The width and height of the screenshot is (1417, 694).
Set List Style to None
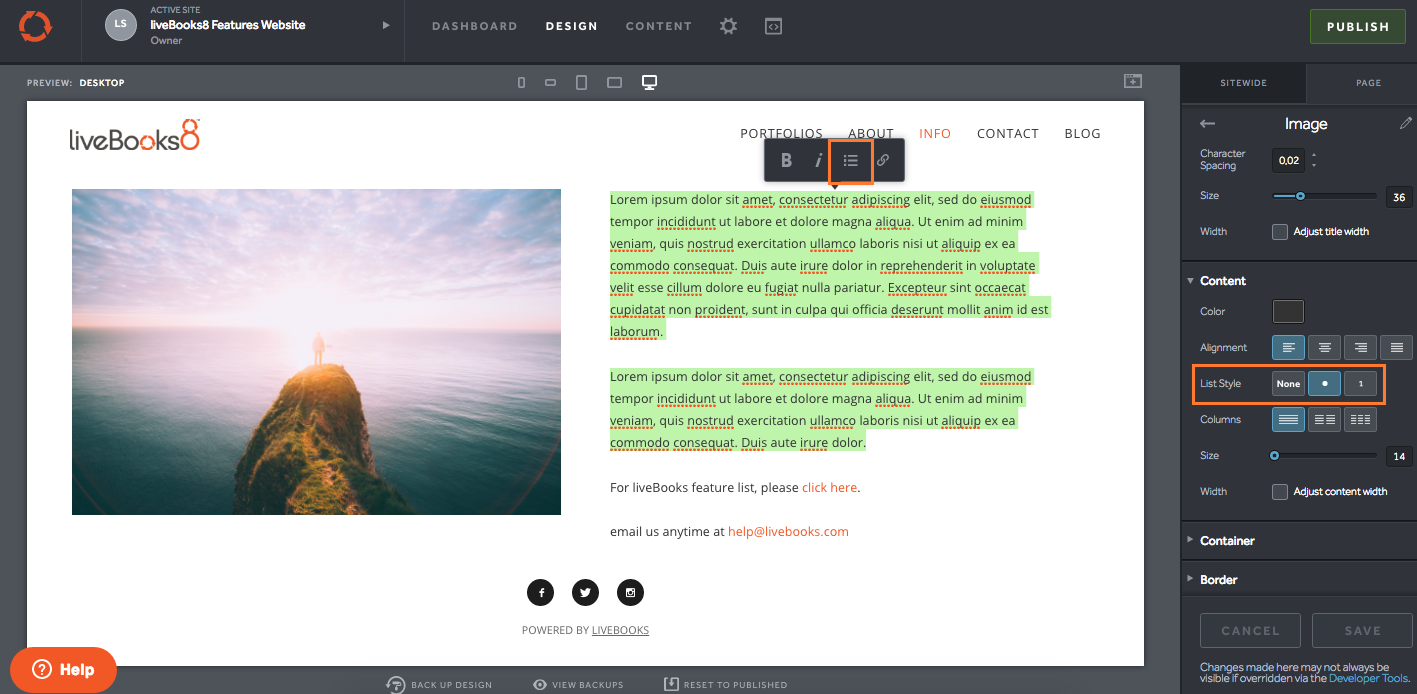pyautogui.click(x=1288, y=384)
